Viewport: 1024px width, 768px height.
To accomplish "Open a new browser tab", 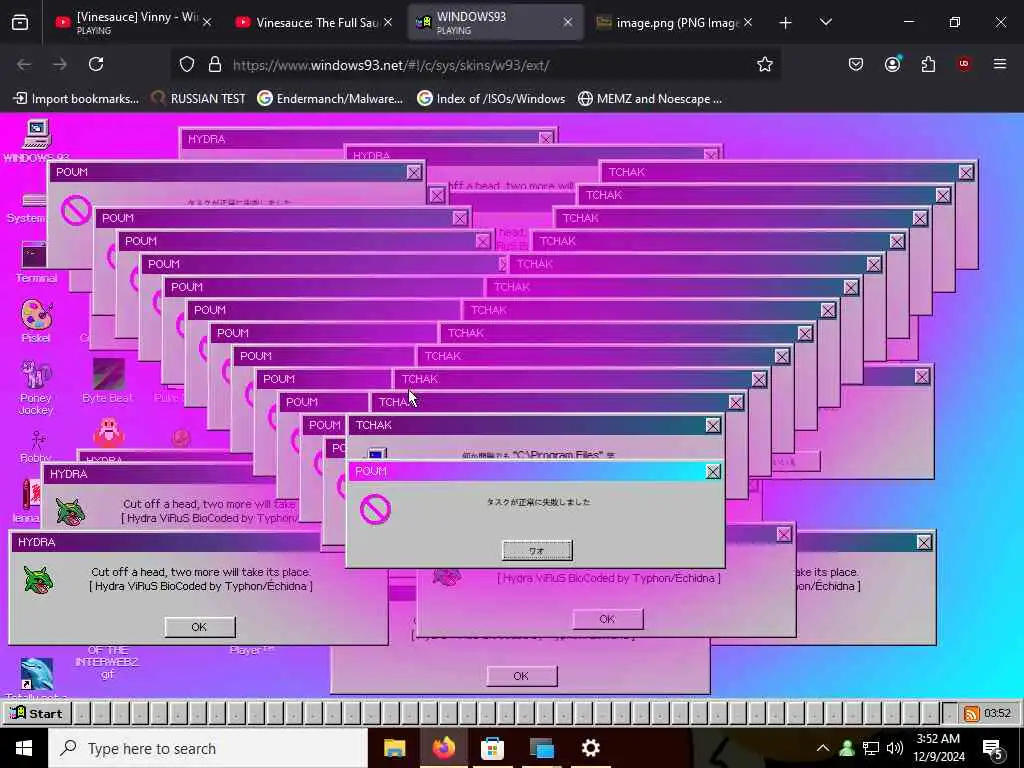I will pos(786,23).
